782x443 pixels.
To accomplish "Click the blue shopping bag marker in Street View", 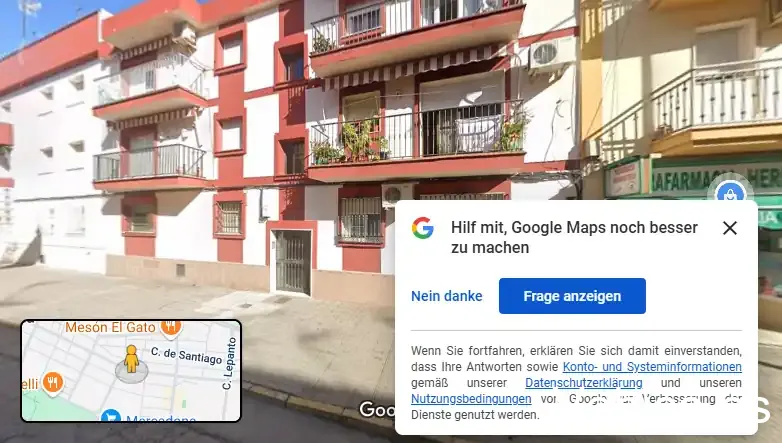I will 730,193.
